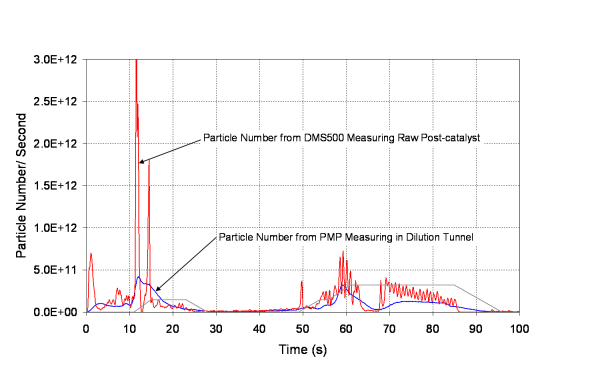The height and width of the screenshot is (368, 600).
Task: Click the x-axis tick label 100
Action: click(x=519, y=329)
